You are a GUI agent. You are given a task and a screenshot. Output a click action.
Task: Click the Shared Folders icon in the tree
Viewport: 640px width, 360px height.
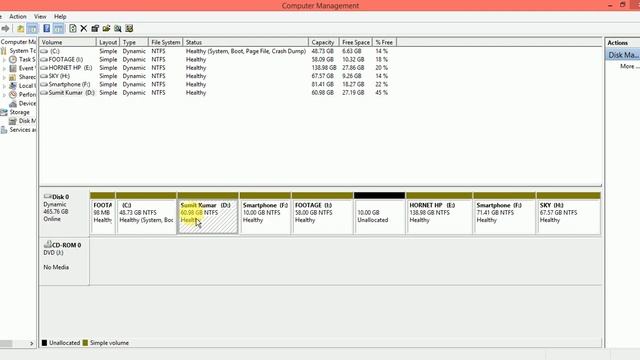click(13, 77)
